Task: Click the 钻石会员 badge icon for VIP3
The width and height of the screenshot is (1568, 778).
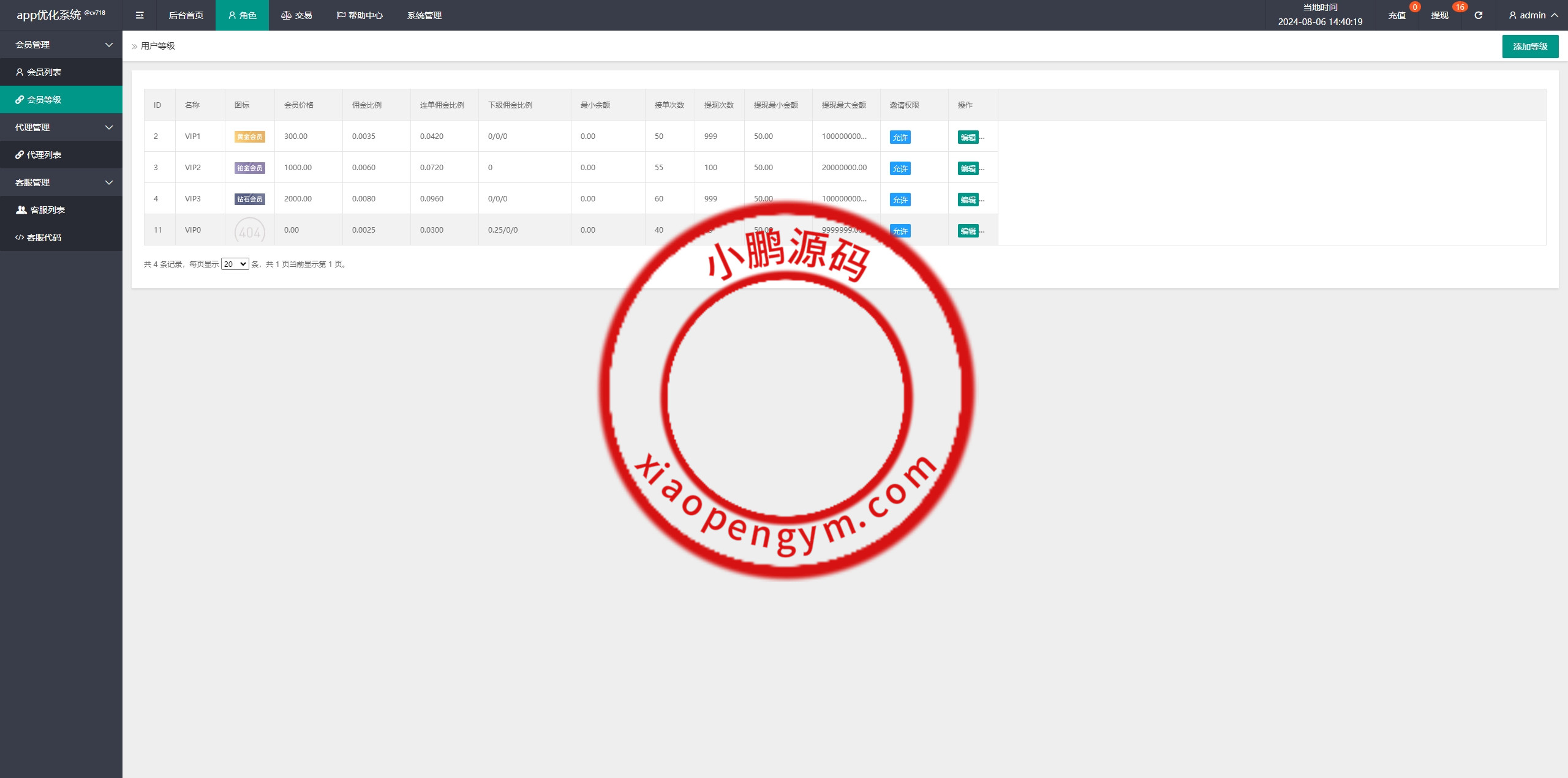Action: pyautogui.click(x=249, y=199)
